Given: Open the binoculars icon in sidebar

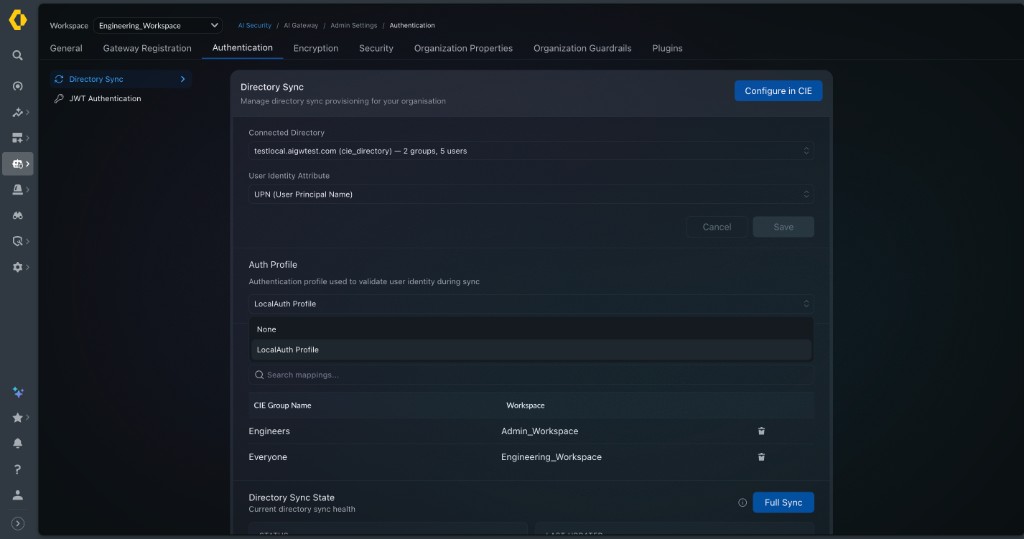Looking at the screenshot, I should tap(18, 216).
